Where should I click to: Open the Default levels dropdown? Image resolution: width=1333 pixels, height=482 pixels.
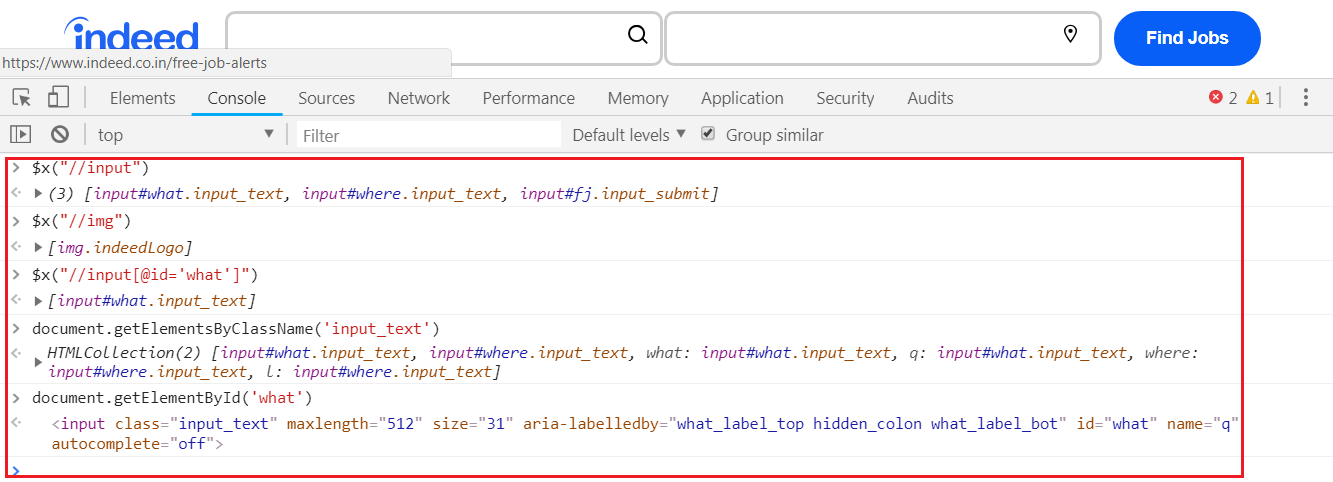(x=629, y=134)
